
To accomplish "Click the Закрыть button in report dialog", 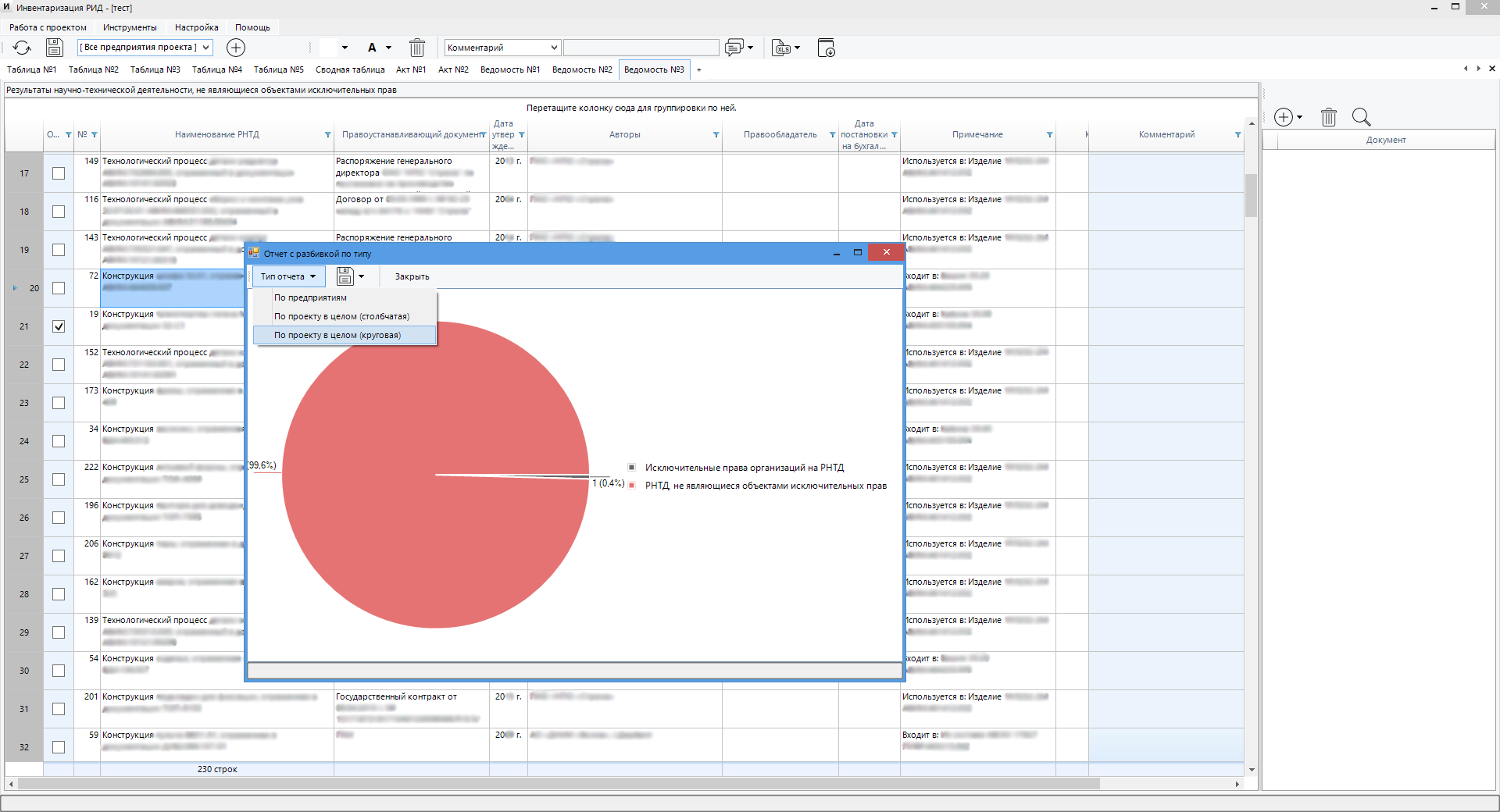I will [x=412, y=276].
